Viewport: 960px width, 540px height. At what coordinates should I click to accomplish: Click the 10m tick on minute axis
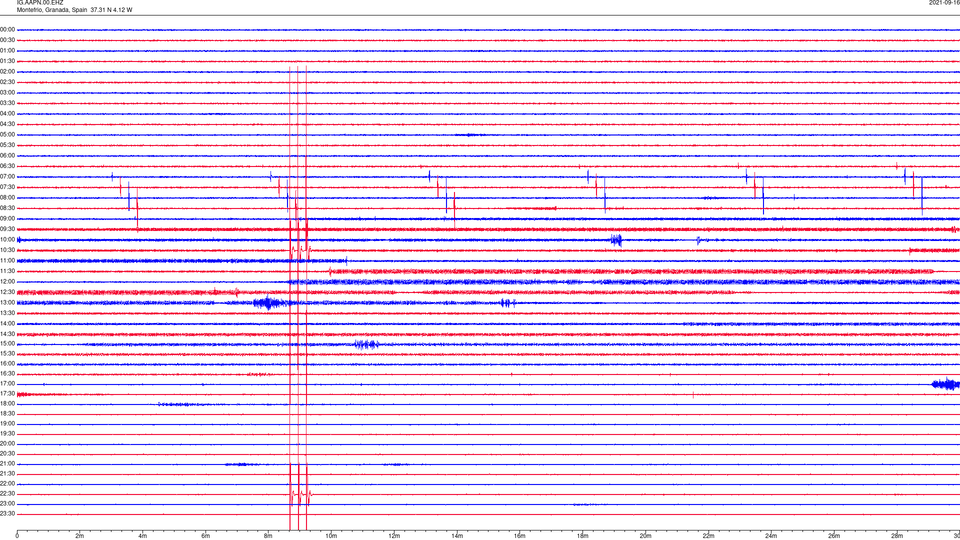[331, 536]
